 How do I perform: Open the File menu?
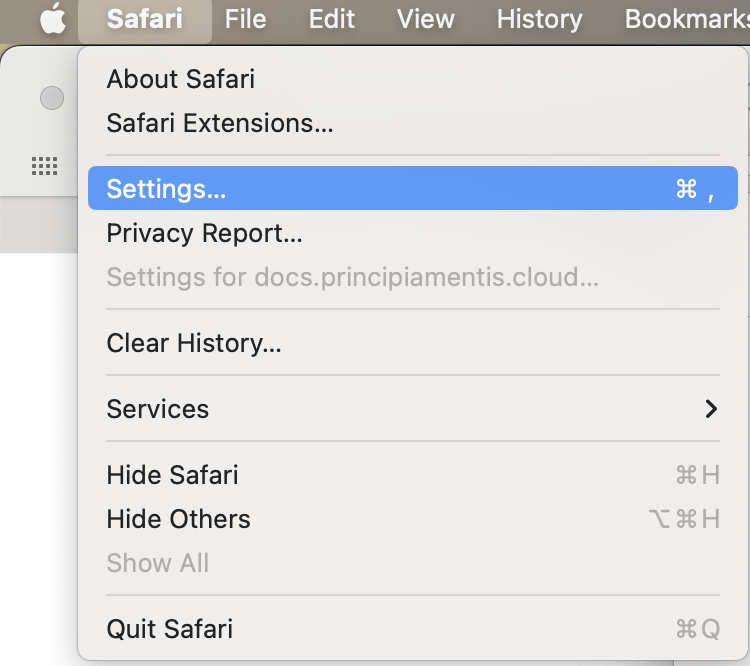tap(245, 19)
